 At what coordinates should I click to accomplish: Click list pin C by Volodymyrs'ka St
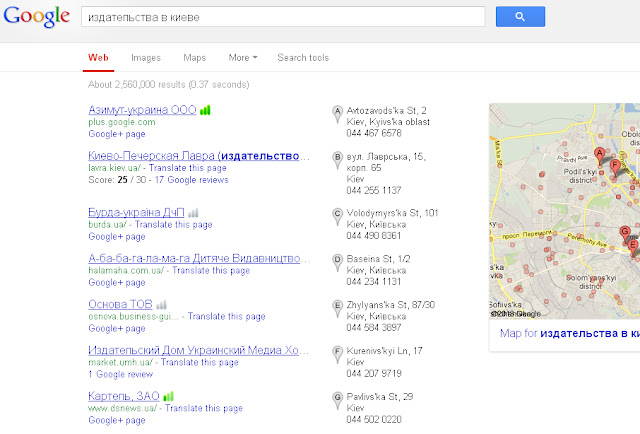point(338,216)
